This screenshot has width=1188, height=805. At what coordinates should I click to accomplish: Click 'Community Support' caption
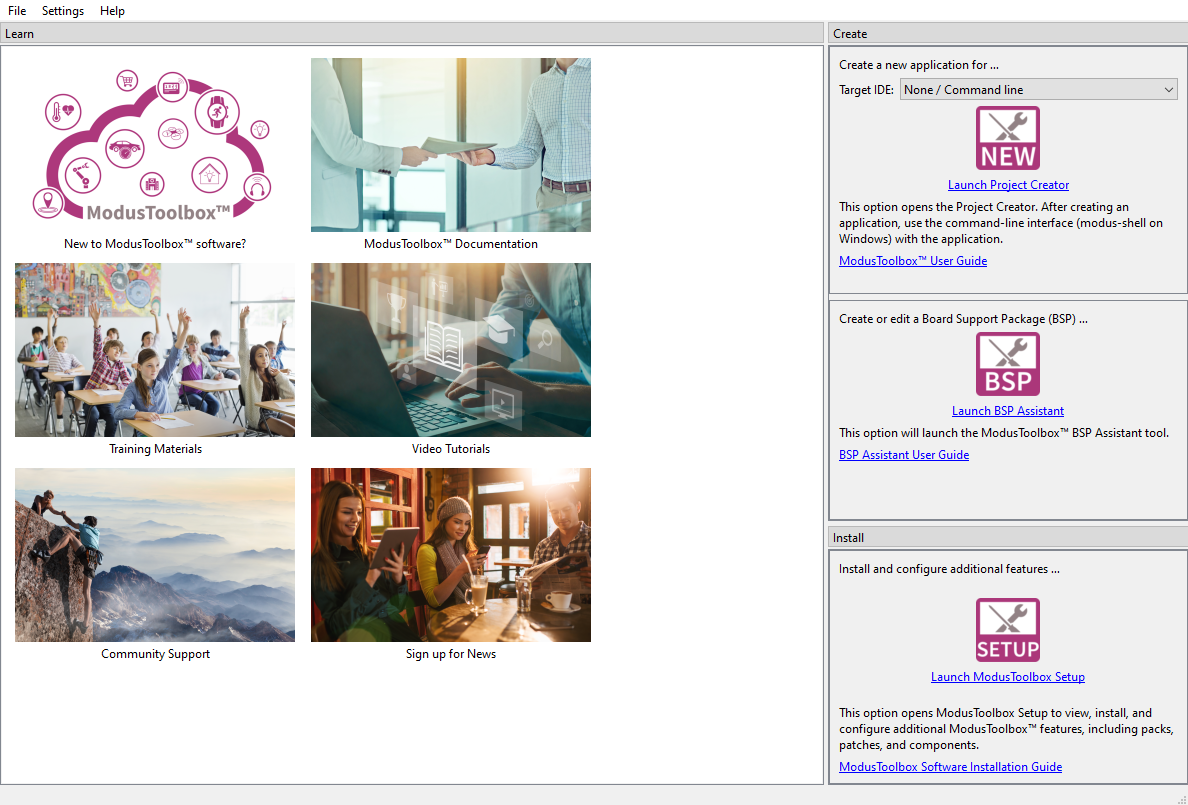155,654
